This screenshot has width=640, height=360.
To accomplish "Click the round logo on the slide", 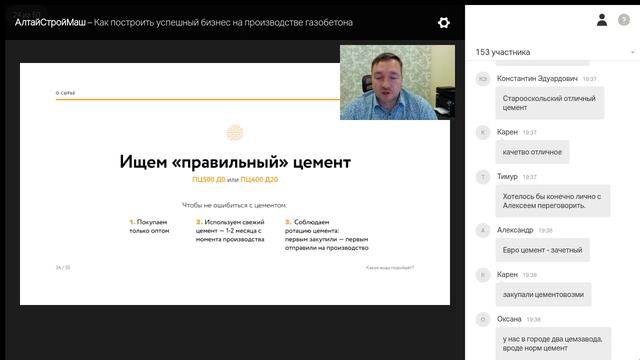I will pos(235,133).
